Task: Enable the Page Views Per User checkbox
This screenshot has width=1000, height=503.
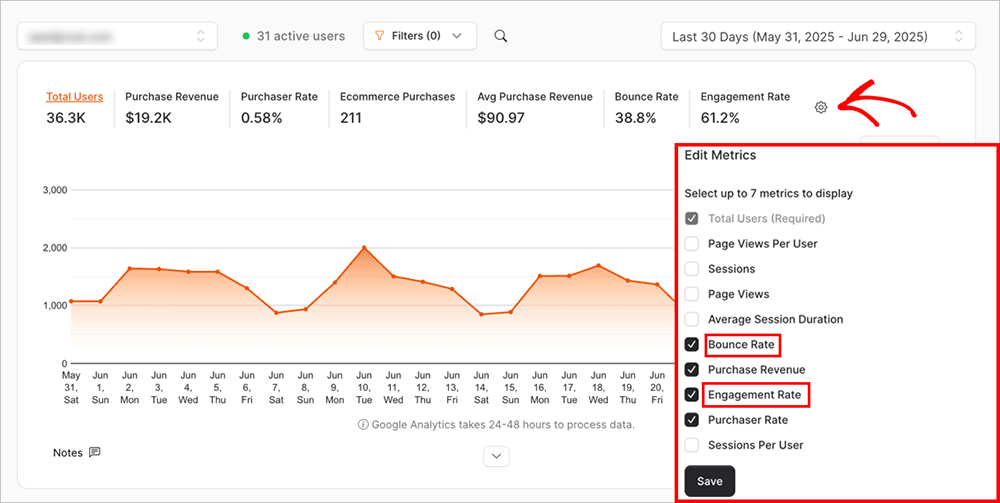Action: (691, 244)
